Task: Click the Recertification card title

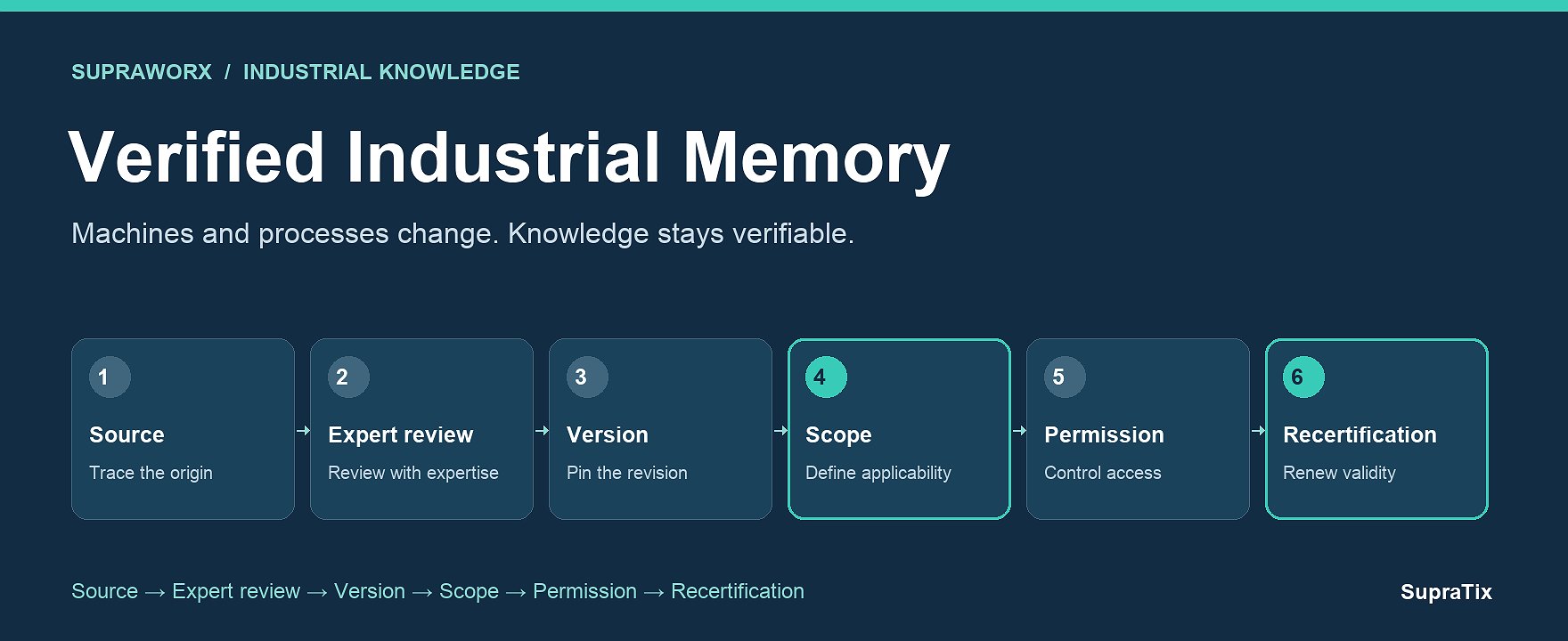Action: point(1360,434)
